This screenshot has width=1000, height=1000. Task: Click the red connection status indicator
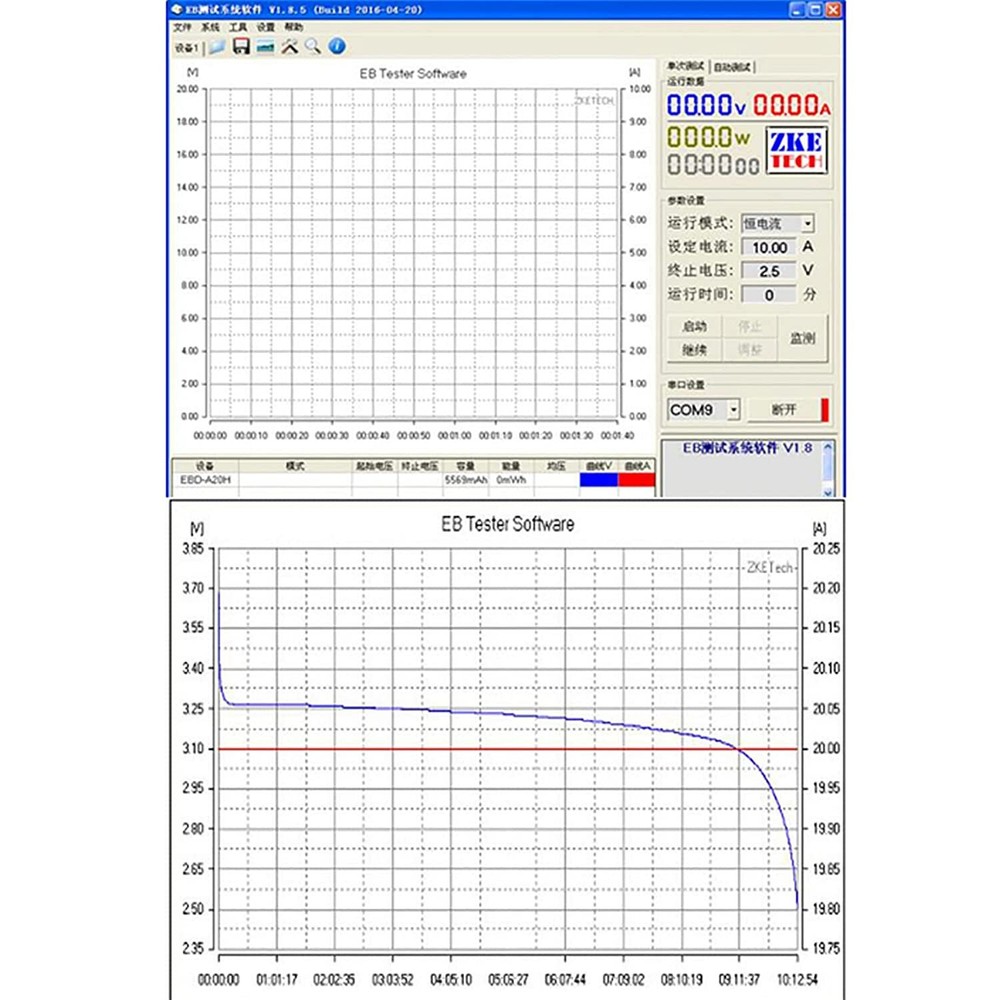pyautogui.click(x=825, y=409)
